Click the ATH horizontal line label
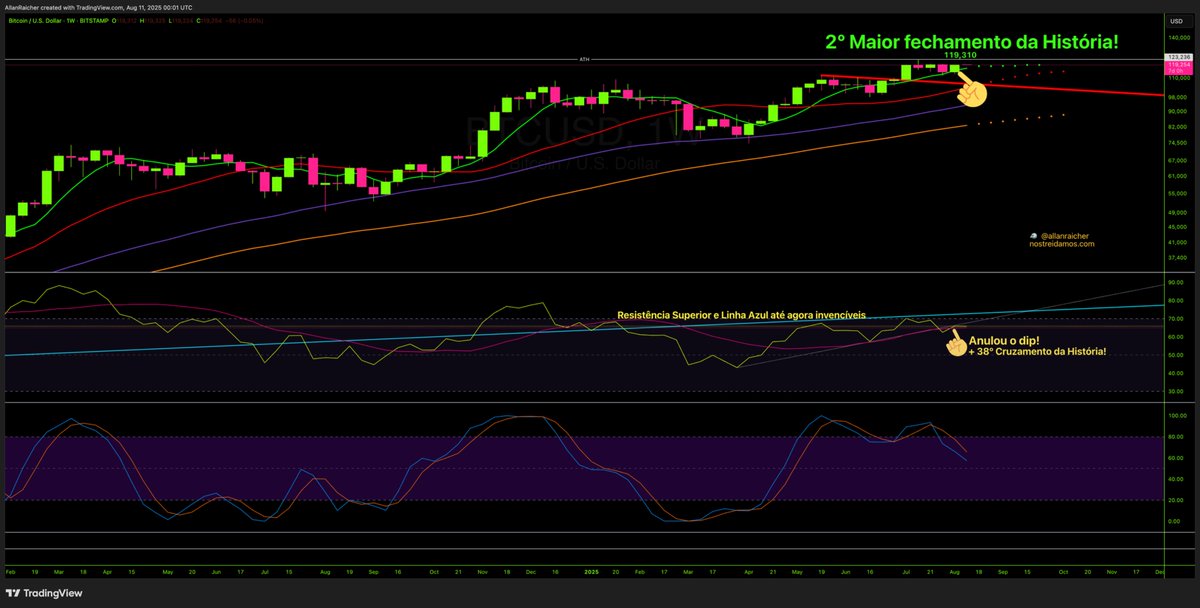 click(x=585, y=59)
